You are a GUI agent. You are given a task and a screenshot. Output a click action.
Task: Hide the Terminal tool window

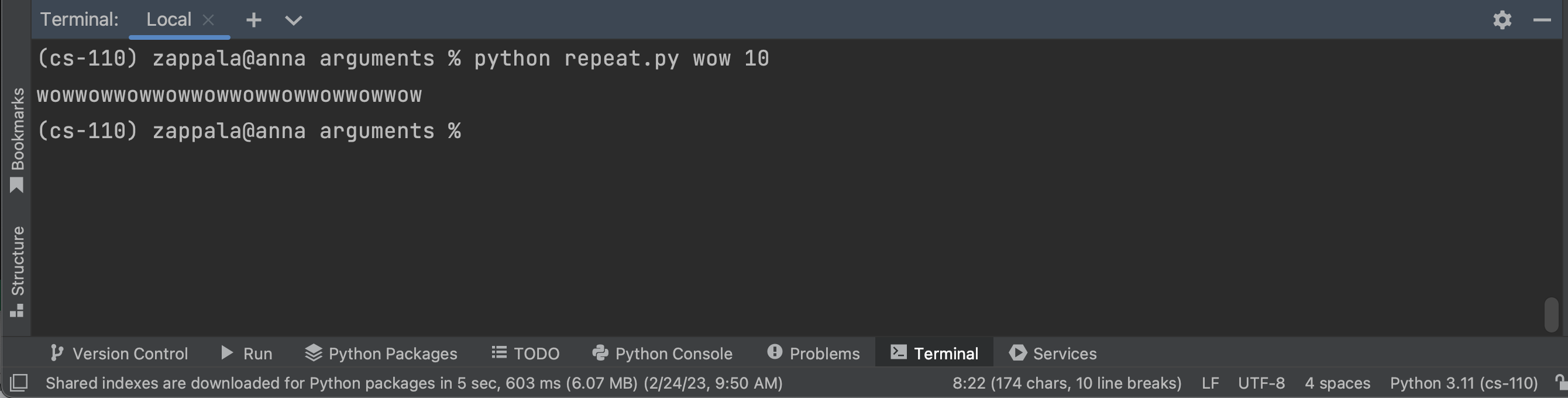click(1541, 19)
